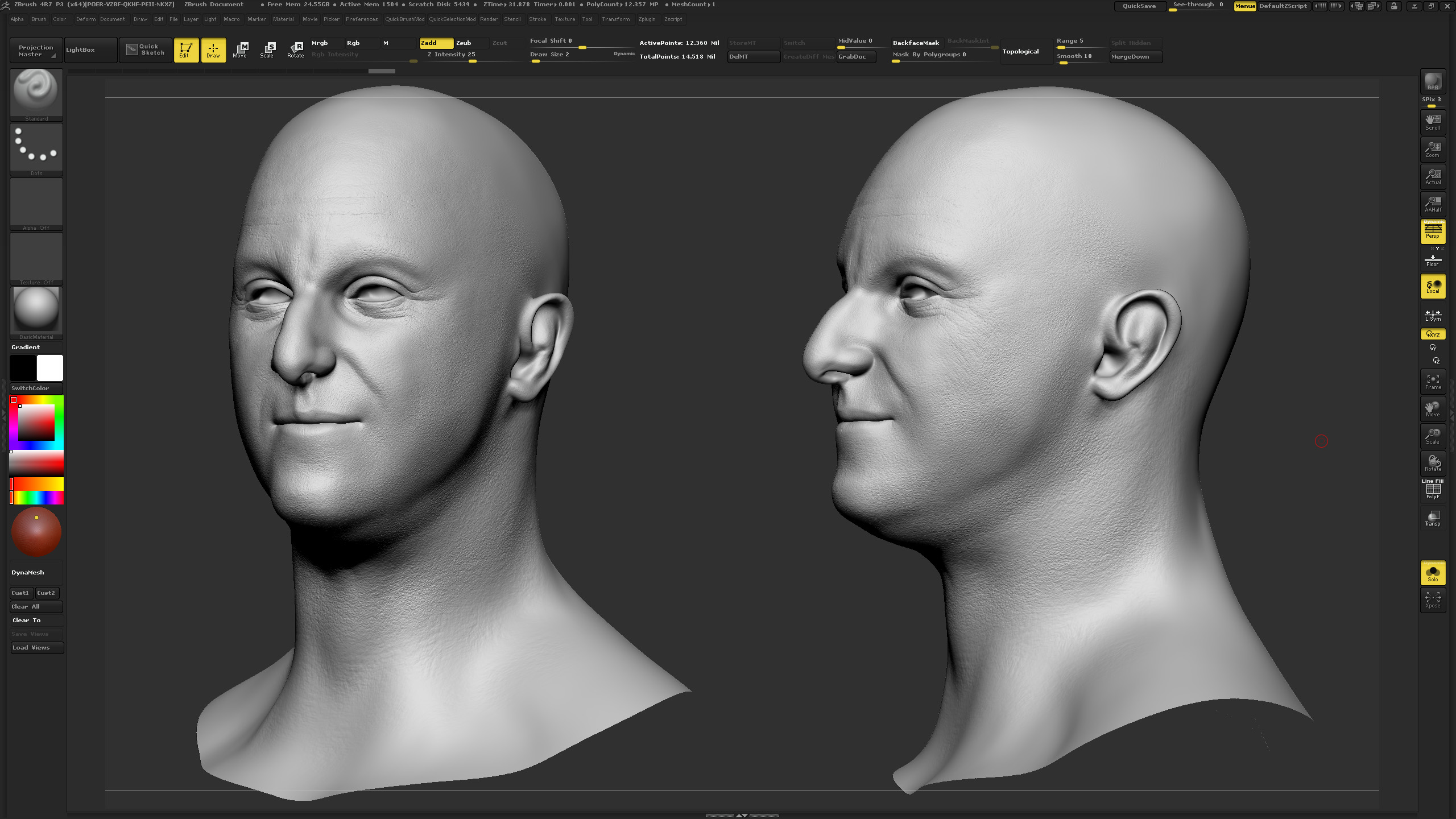Image resolution: width=1456 pixels, height=819 pixels.
Task: Select the Frame view icon
Action: click(1433, 381)
